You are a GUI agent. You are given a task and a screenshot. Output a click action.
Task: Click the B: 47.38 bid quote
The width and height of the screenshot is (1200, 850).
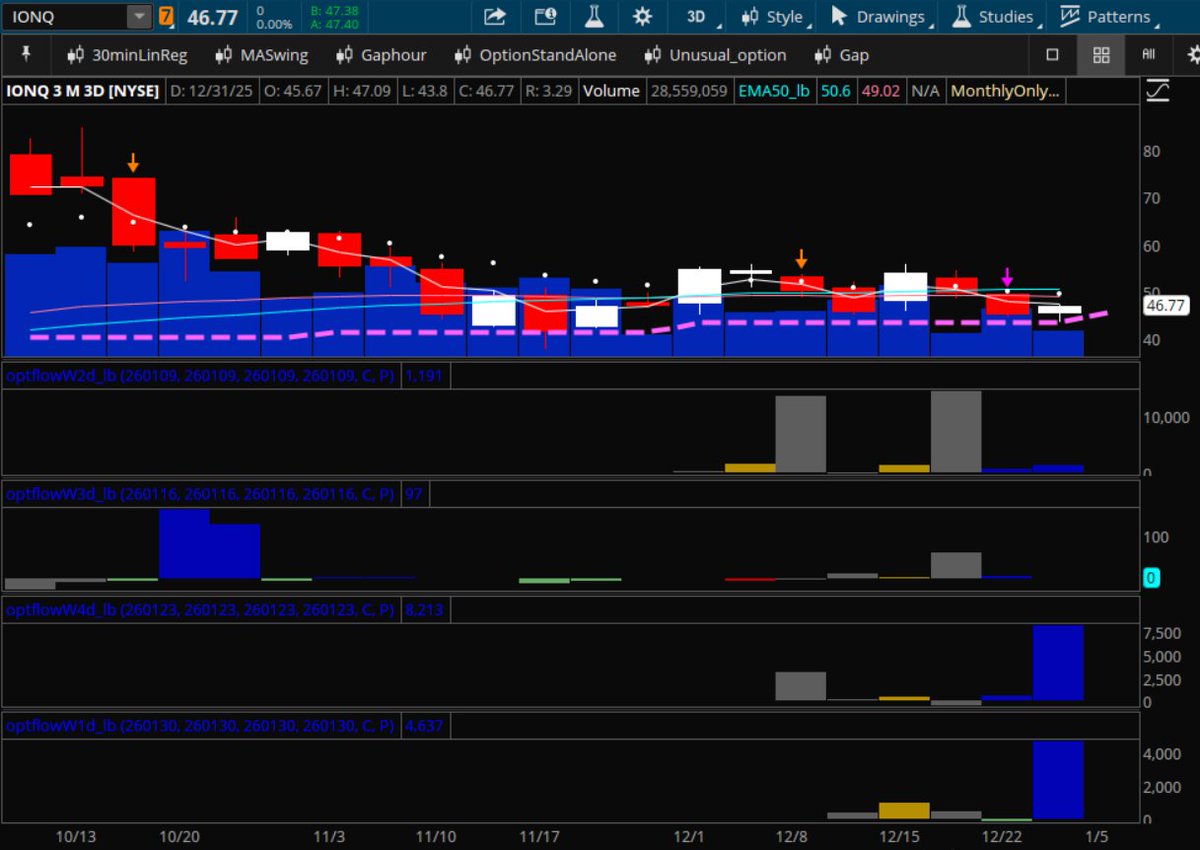(334, 10)
